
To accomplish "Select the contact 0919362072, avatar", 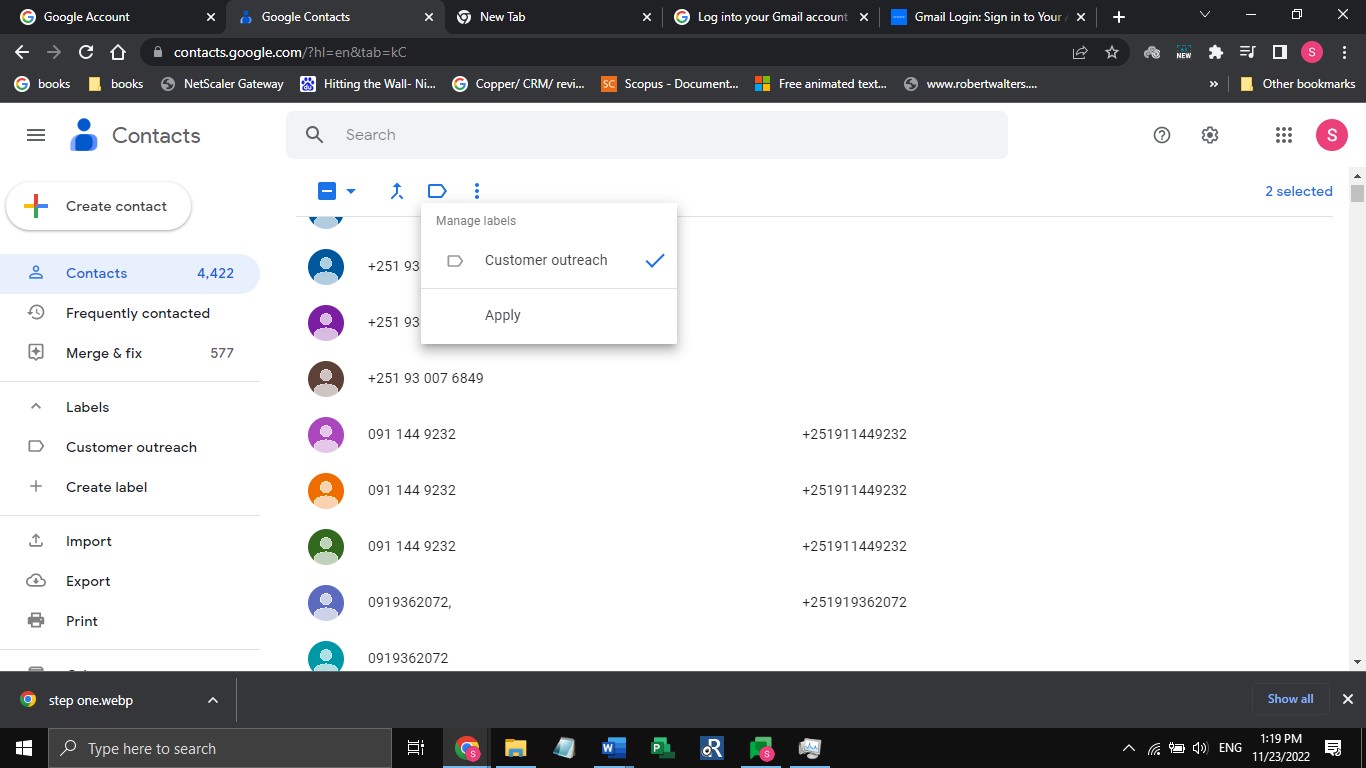I will tap(326, 602).
